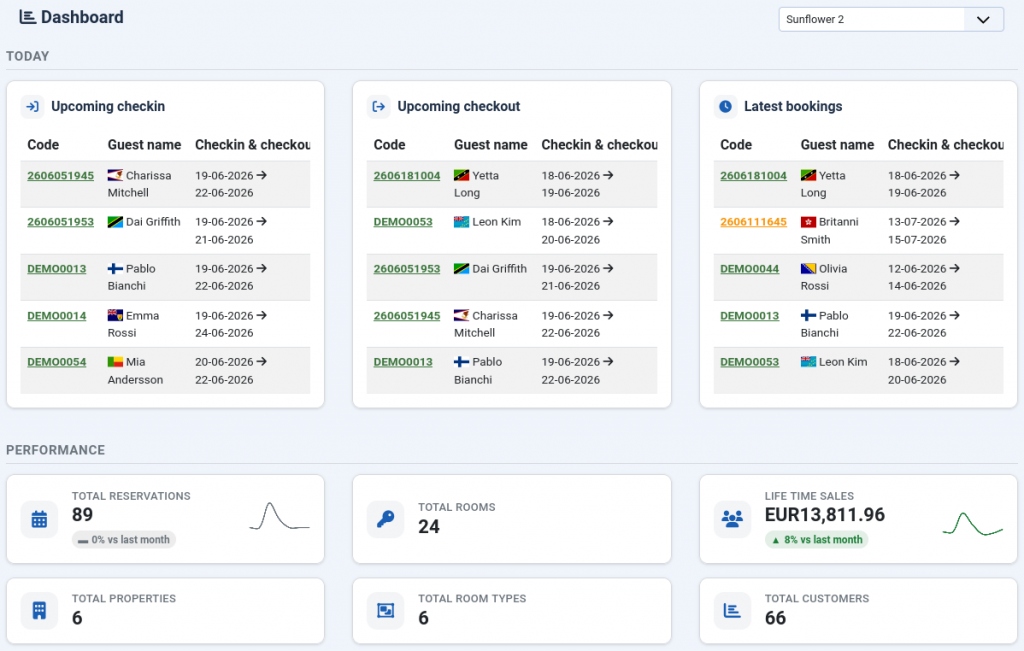The height and width of the screenshot is (651, 1024).
Task: Open orange booking 2606111645 in Latest bookings
Action: 754,222
